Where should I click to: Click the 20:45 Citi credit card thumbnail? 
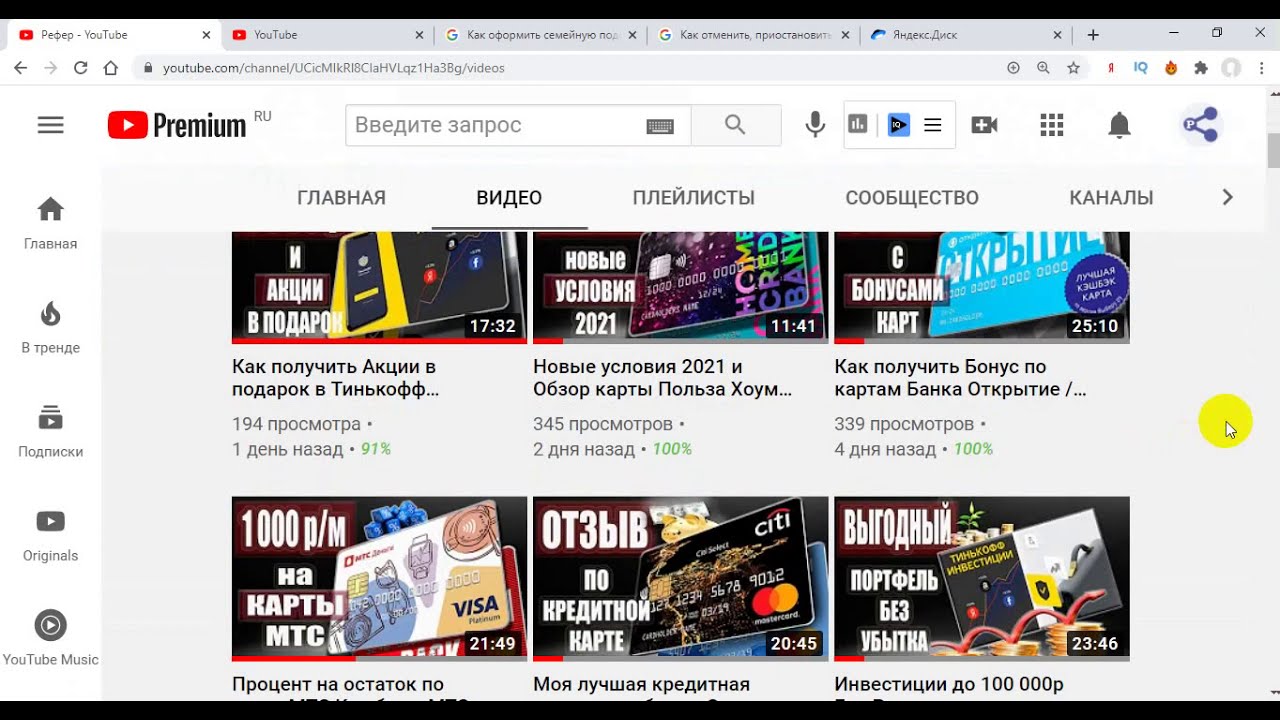click(680, 579)
